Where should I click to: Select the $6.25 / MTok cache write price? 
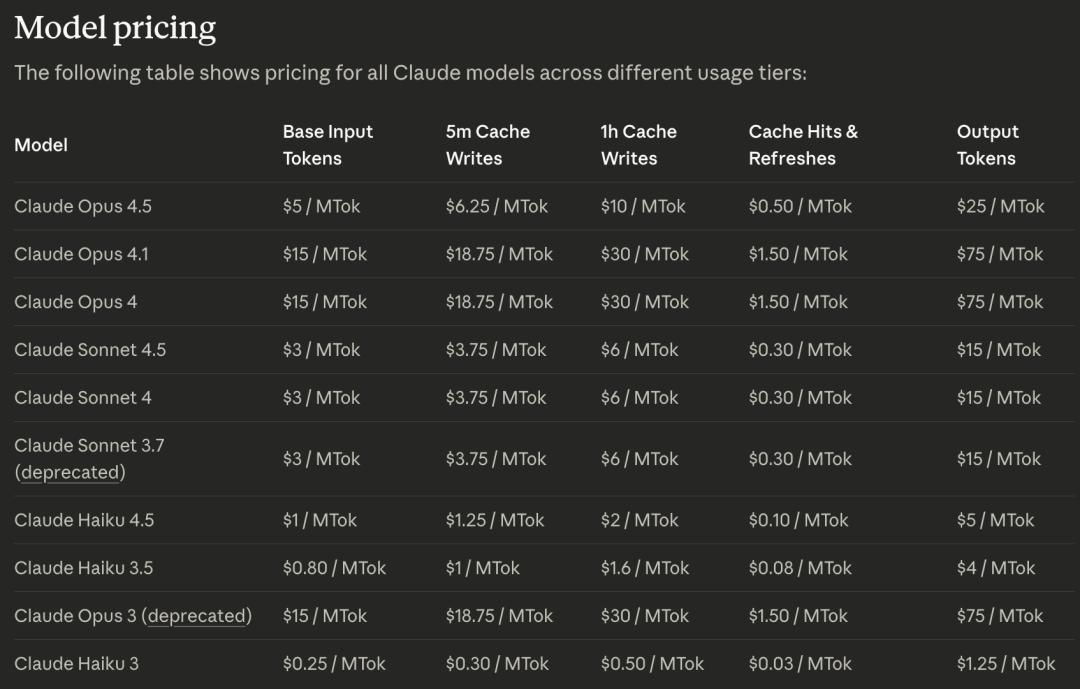(x=497, y=207)
